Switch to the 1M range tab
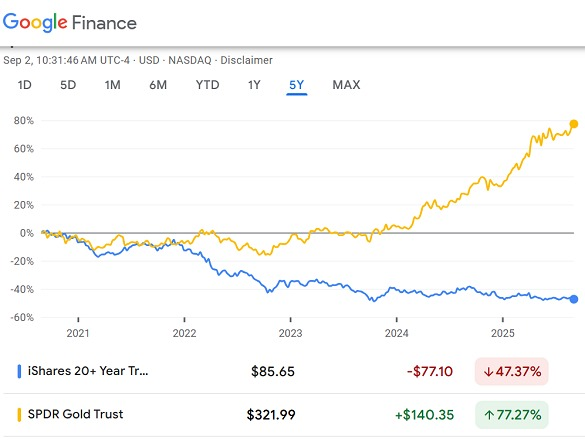 pyautogui.click(x=112, y=85)
